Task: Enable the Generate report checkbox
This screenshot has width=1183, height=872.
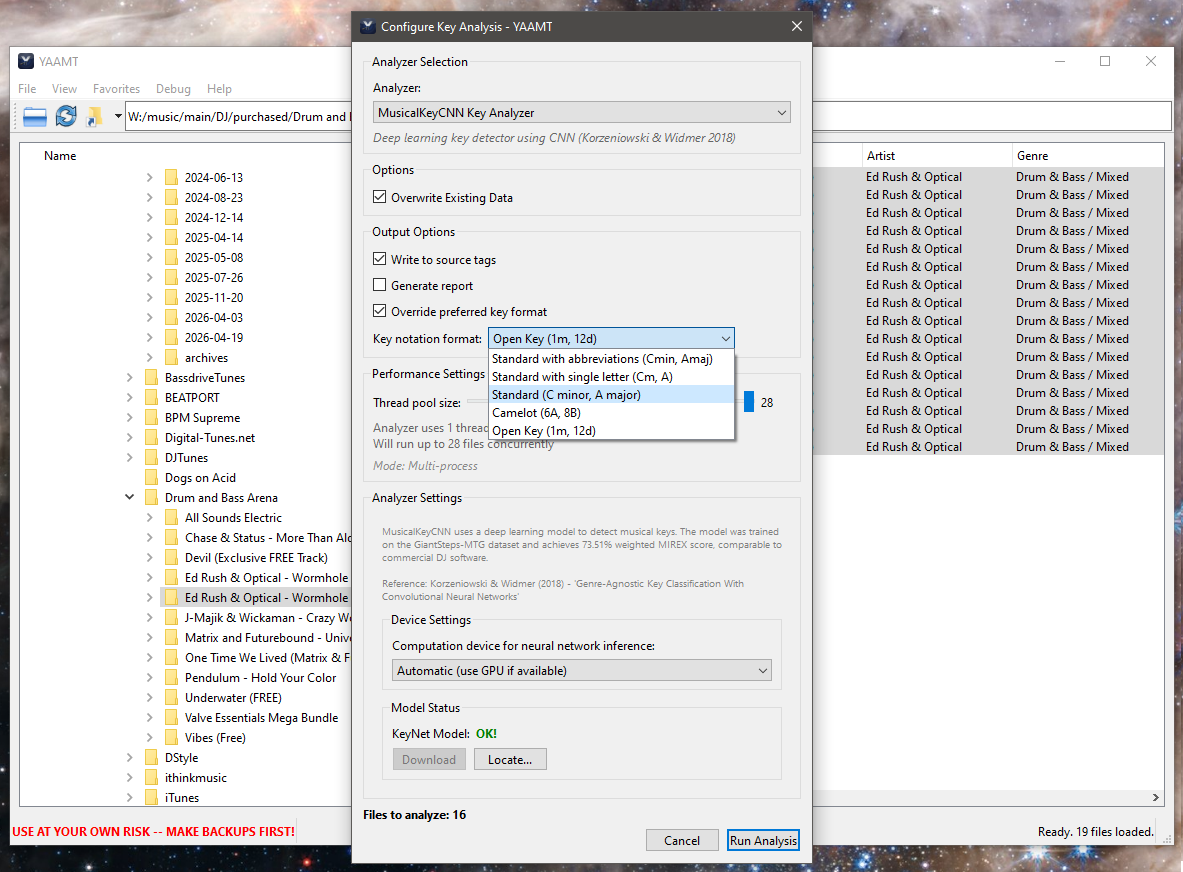Action: tap(379, 285)
